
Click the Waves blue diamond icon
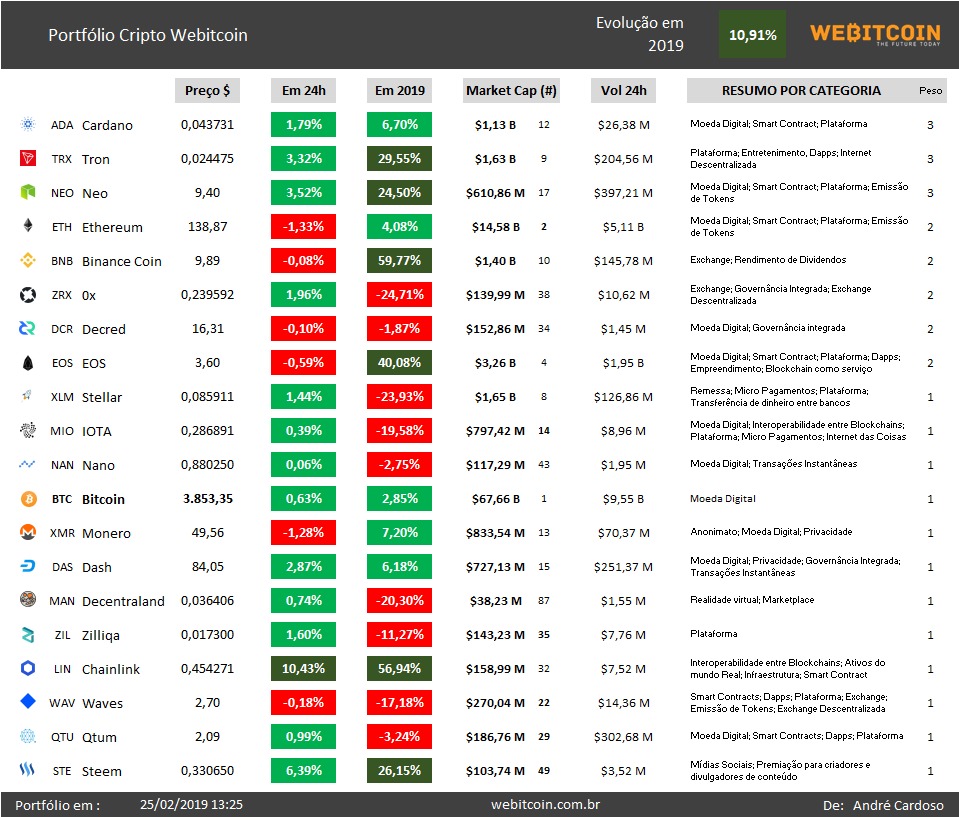coord(28,702)
